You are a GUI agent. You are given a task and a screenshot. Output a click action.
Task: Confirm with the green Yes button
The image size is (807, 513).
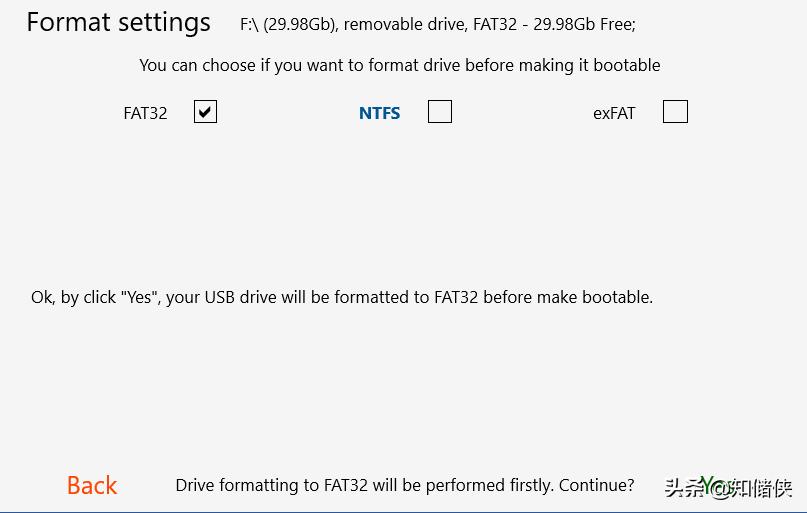point(714,485)
